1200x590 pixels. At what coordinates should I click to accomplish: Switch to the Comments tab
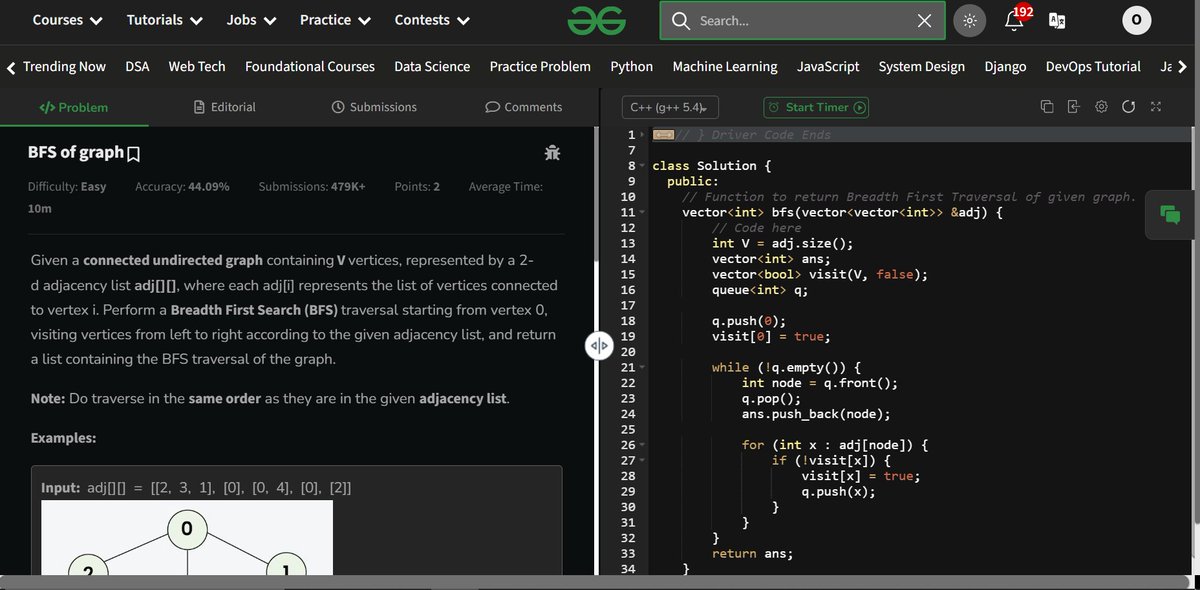pyautogui.click(x=523, y=107)
